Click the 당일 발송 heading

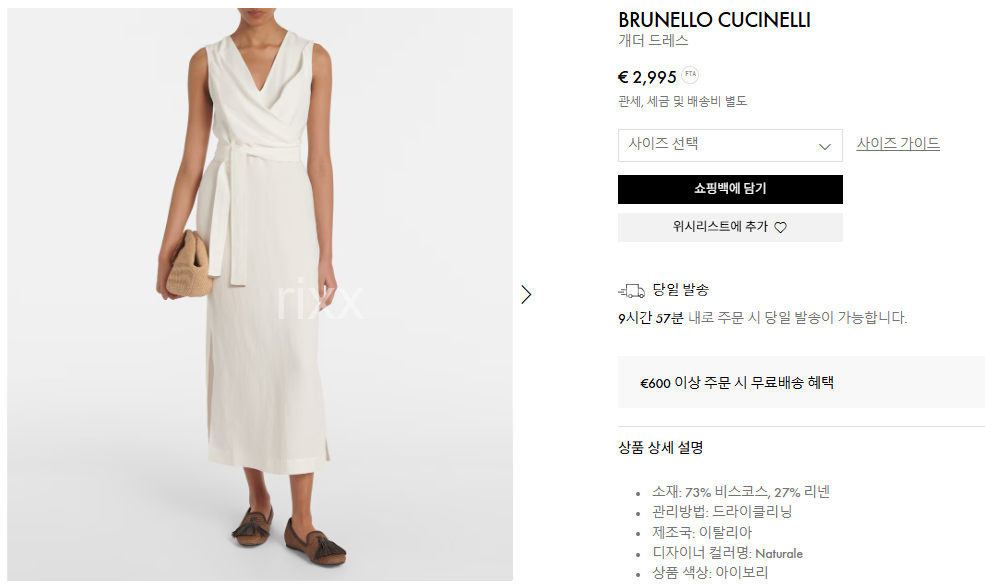click(680, 290)
